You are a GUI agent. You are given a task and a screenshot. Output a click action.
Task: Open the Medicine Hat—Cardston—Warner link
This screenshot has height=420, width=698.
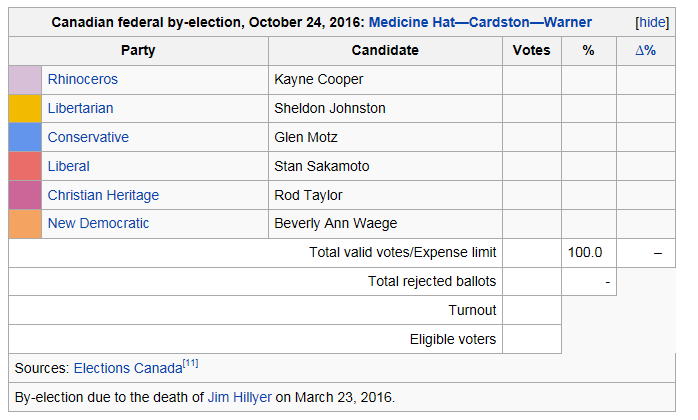(x=481, y=22)
